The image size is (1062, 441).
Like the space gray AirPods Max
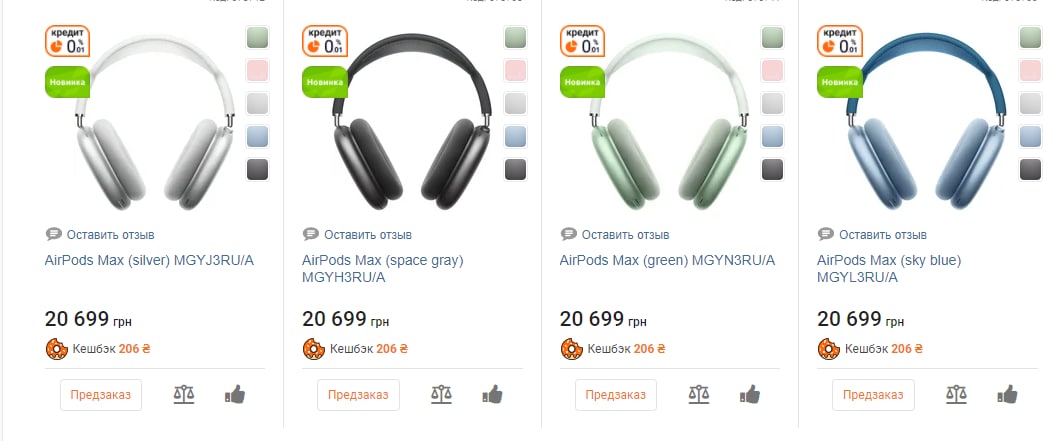click(491, 394)
